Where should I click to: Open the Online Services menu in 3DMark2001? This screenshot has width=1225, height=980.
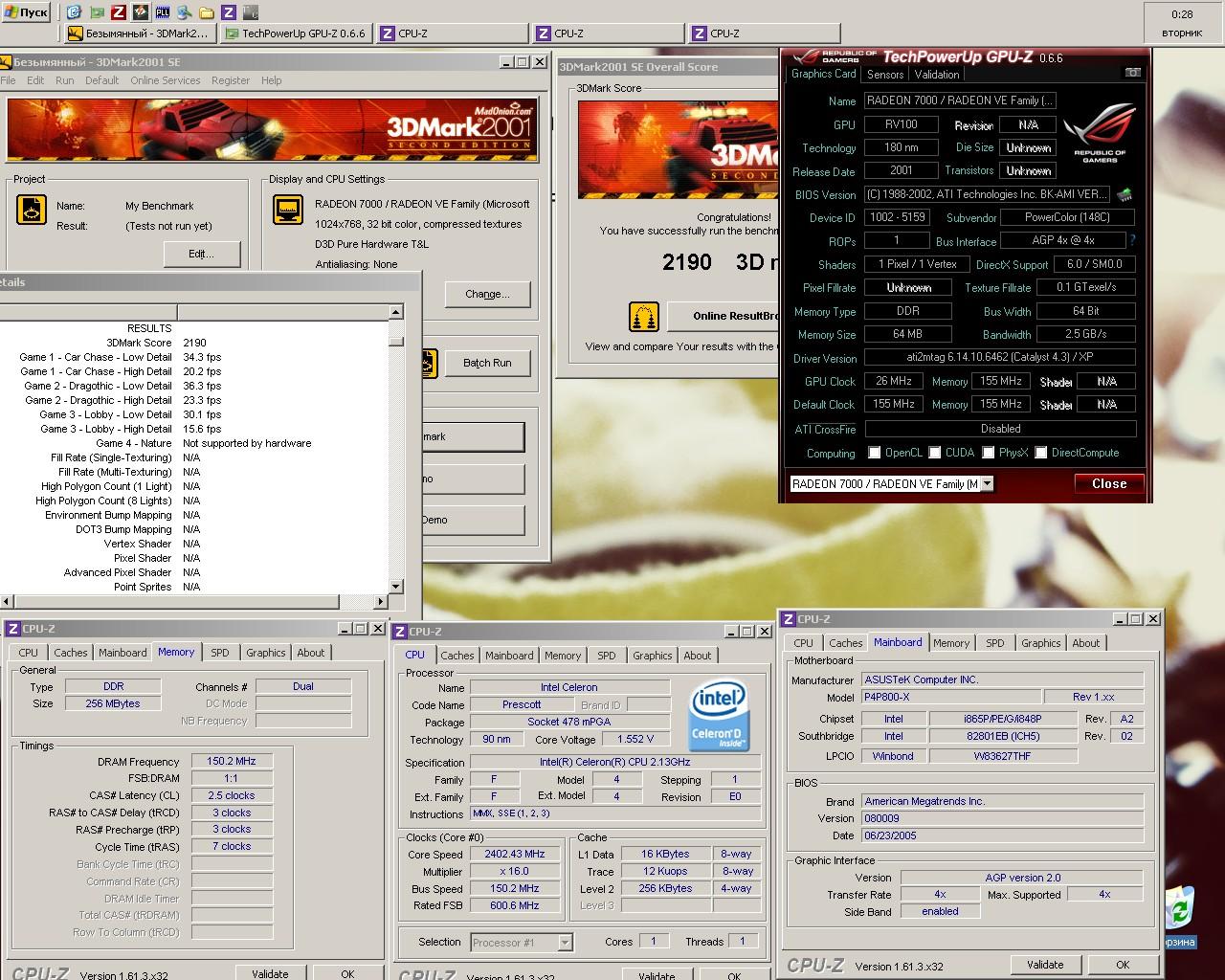[x=166, y=80]
